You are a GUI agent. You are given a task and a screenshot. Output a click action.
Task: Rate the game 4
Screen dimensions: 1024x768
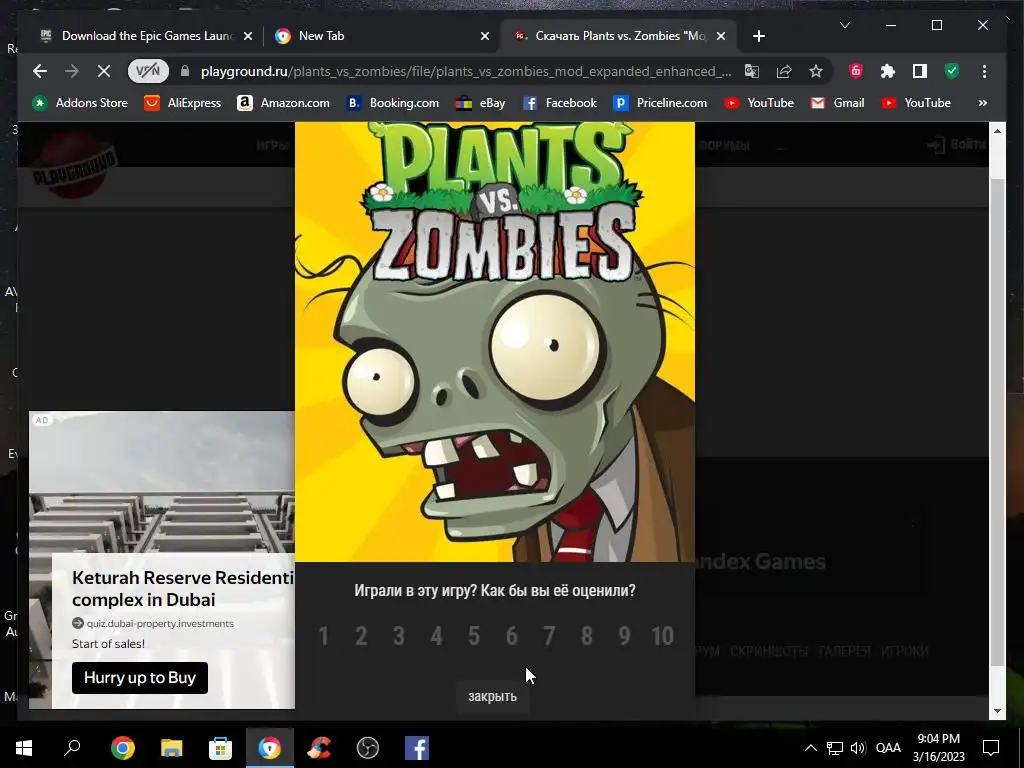tap(436, 636)
